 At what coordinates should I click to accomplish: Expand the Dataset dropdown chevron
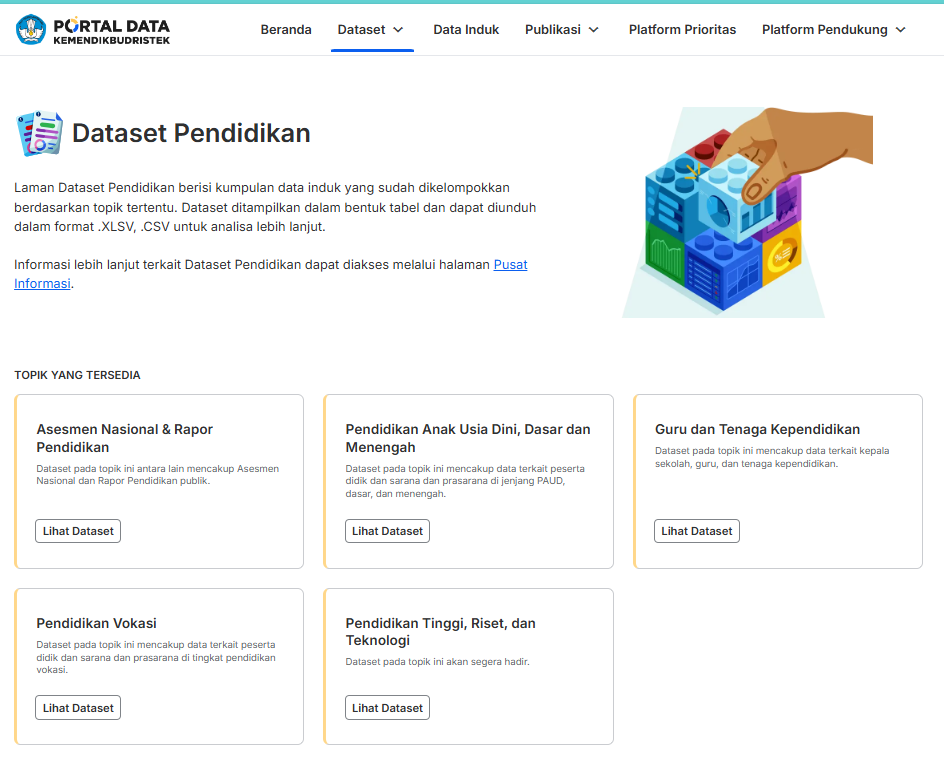(x=398, y=30)
